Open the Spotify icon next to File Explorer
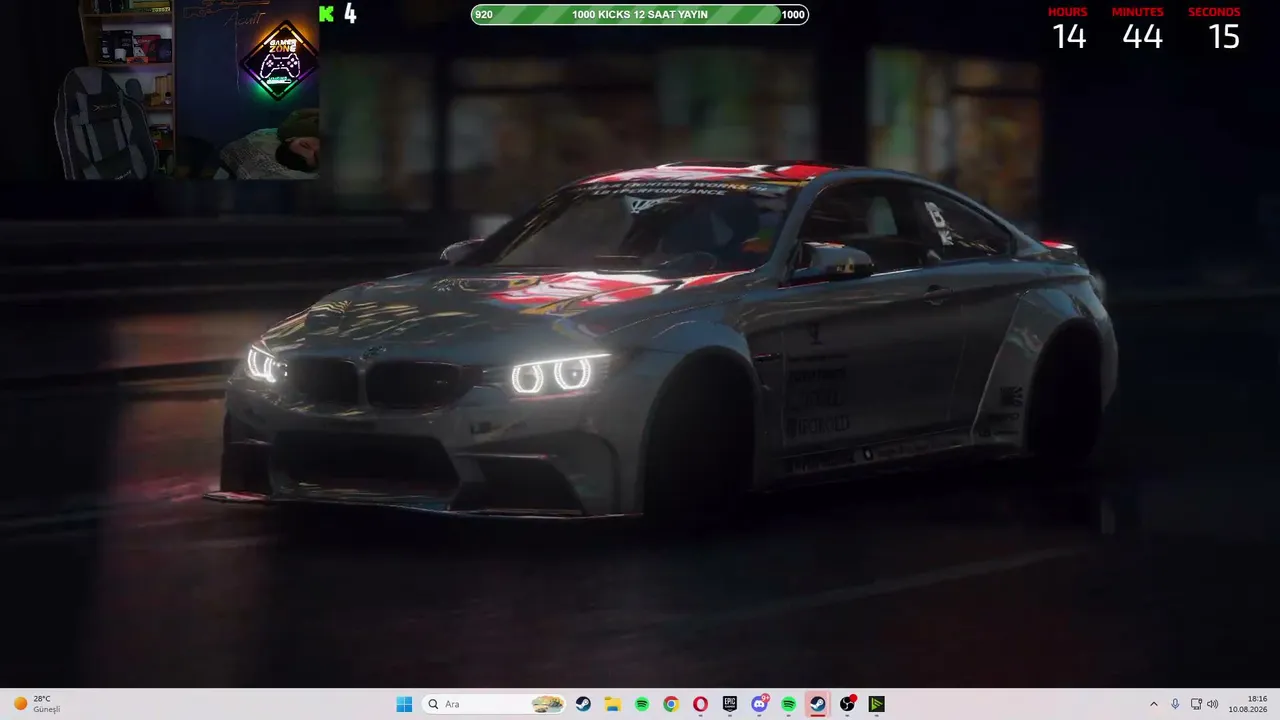Viewport: 1280px width, 720px height. [x=642, y=704]
